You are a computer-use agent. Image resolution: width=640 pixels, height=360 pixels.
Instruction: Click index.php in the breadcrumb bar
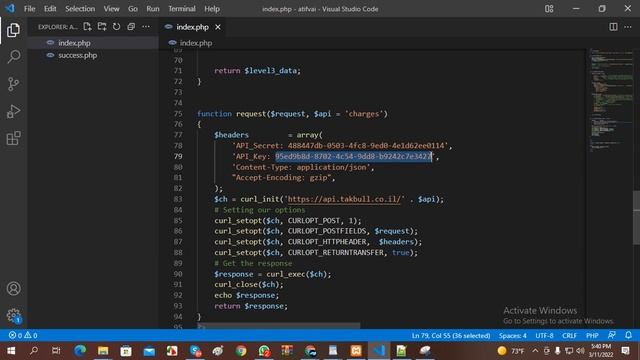pos(196,43)
